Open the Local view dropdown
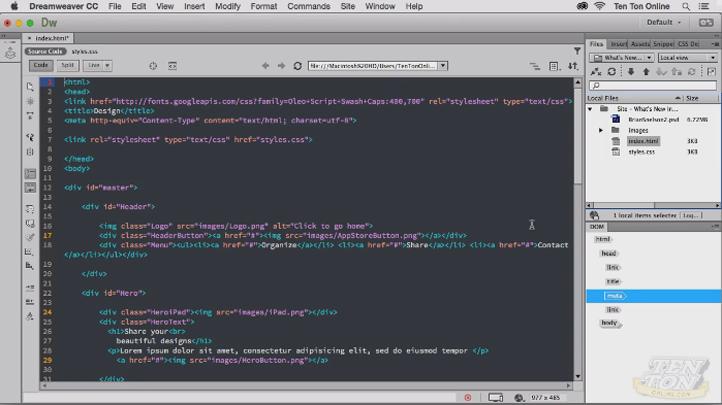This screenshot has height=405, width=722. [x=687, y=58]
